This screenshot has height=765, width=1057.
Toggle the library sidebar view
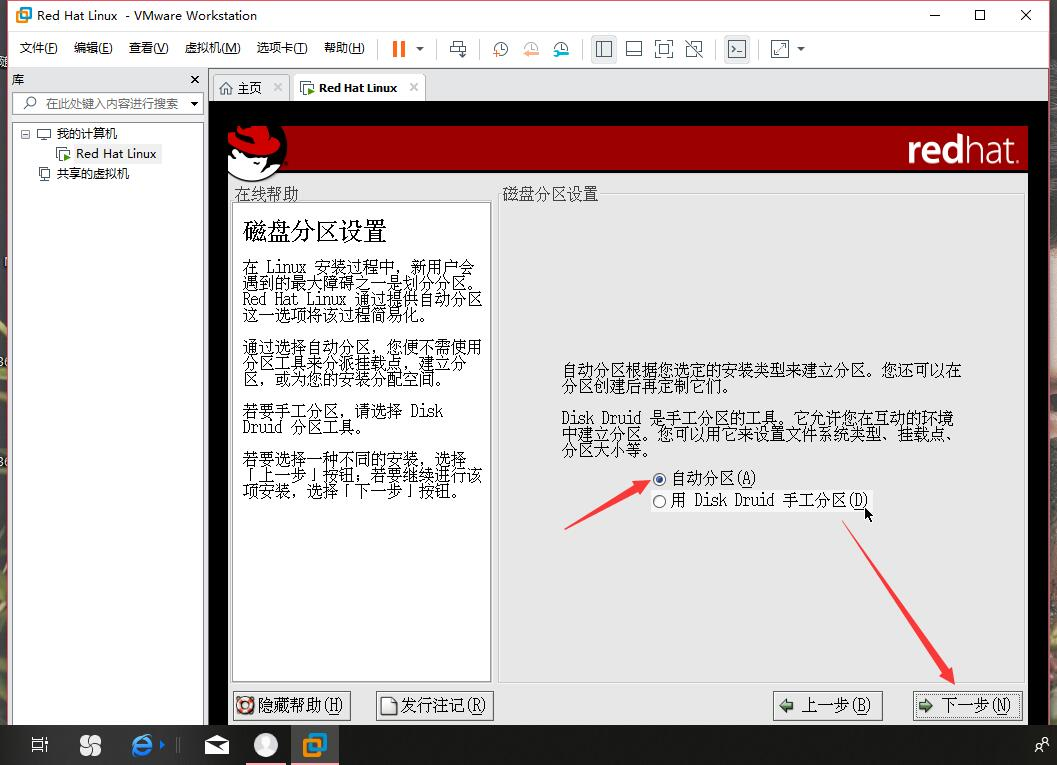point(604,49)
